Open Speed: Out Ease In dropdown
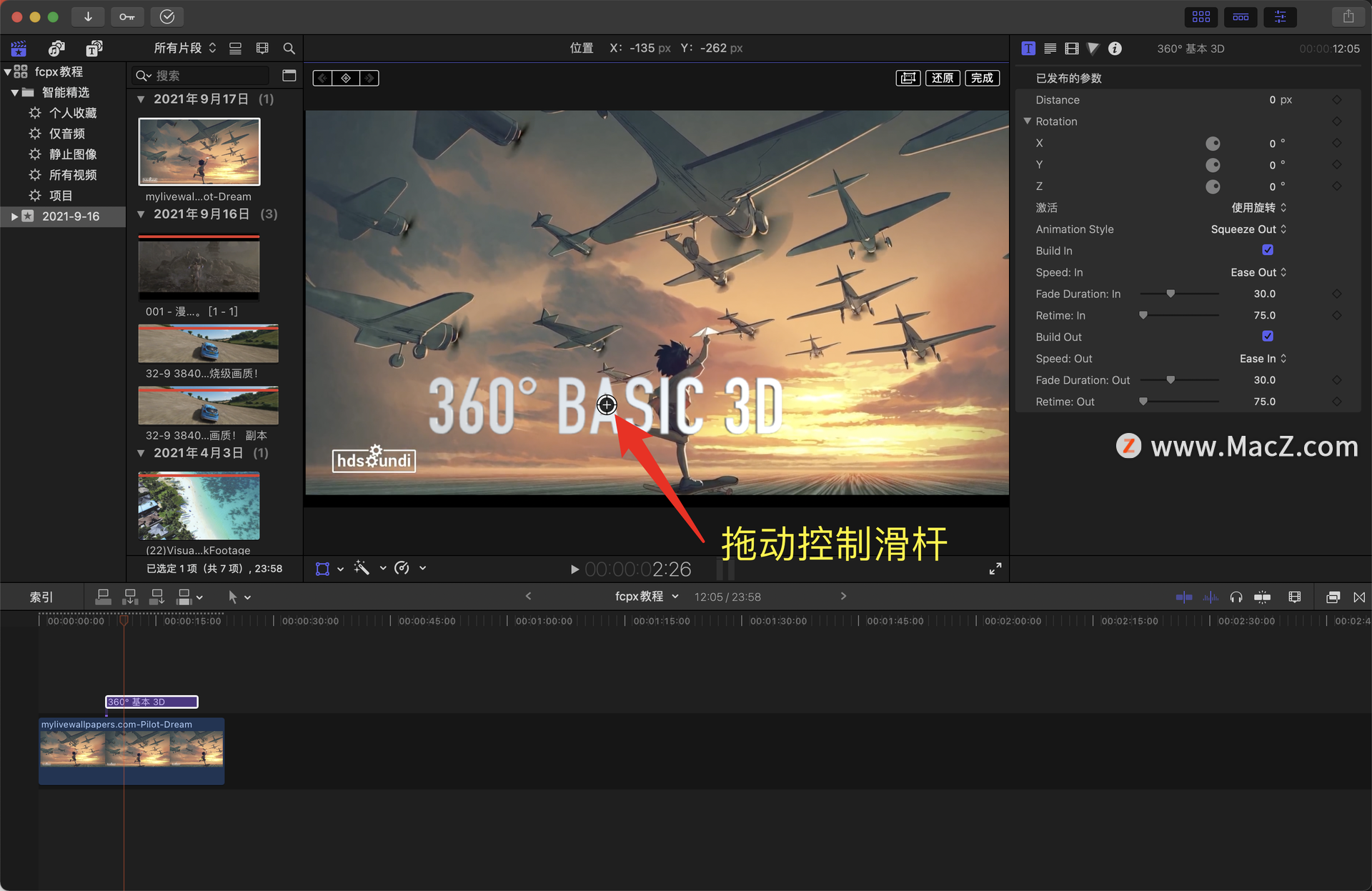 (x=1263, y=359)
